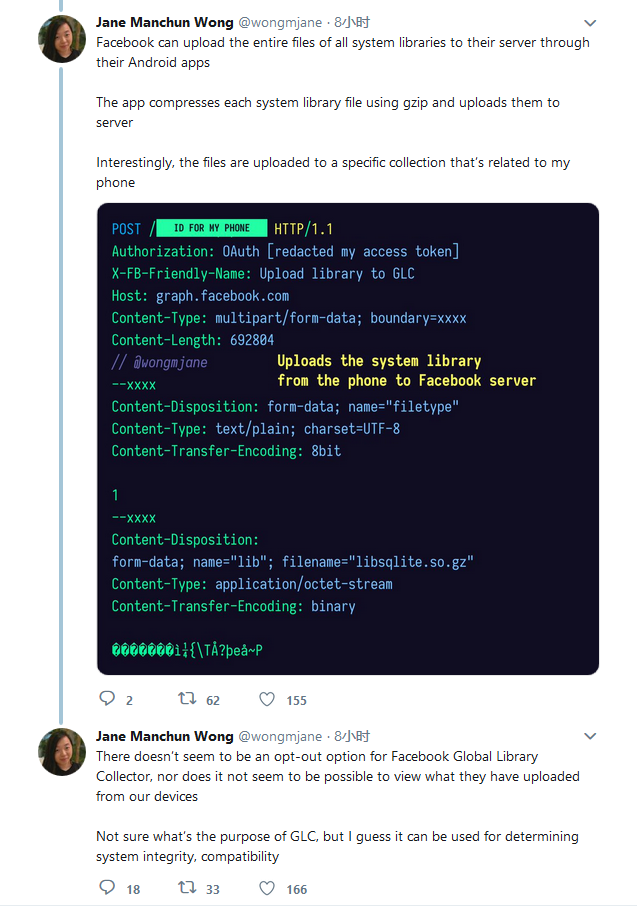Like the first tweet with 155 likes

pos(267,699)
